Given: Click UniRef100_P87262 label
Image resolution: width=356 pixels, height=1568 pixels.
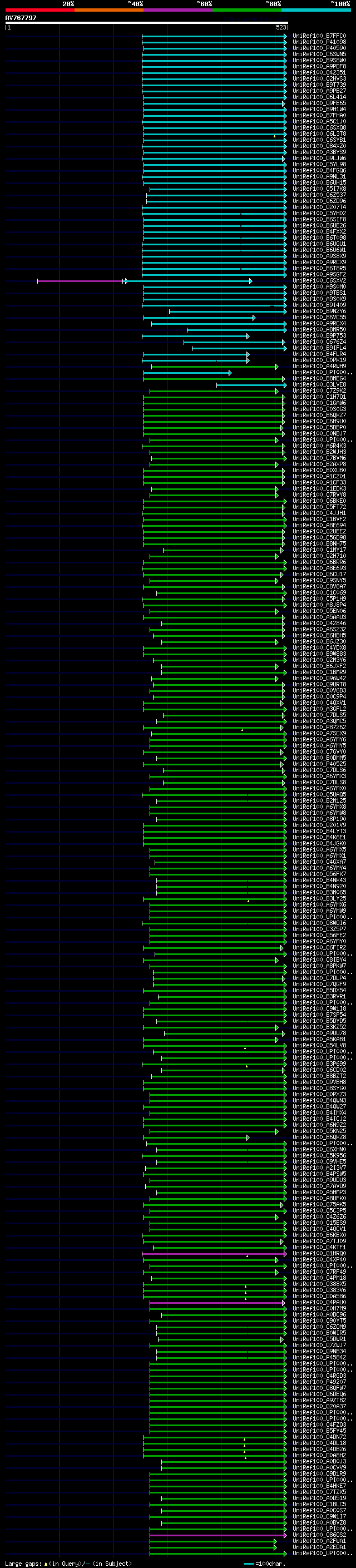Looking at the screenshot, I should coord(319,728).
